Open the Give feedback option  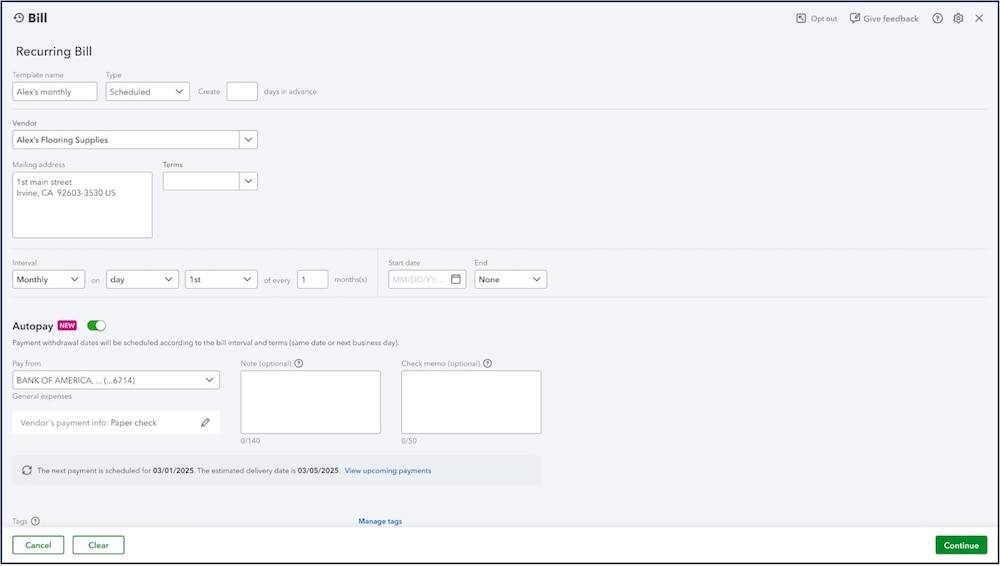(x=884, y=19)
